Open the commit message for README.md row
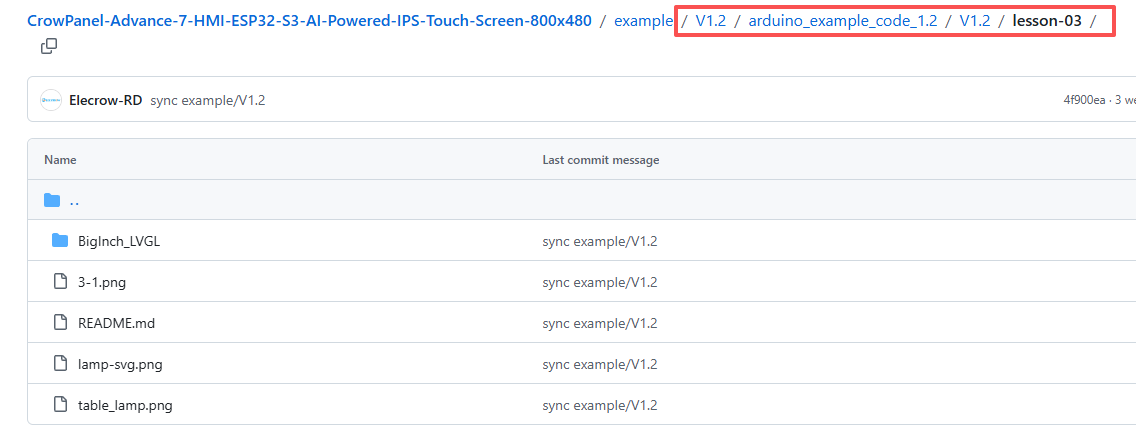The width and height of the screenshot is (1136, 425). pyautogui.click(x=600, y=323)
